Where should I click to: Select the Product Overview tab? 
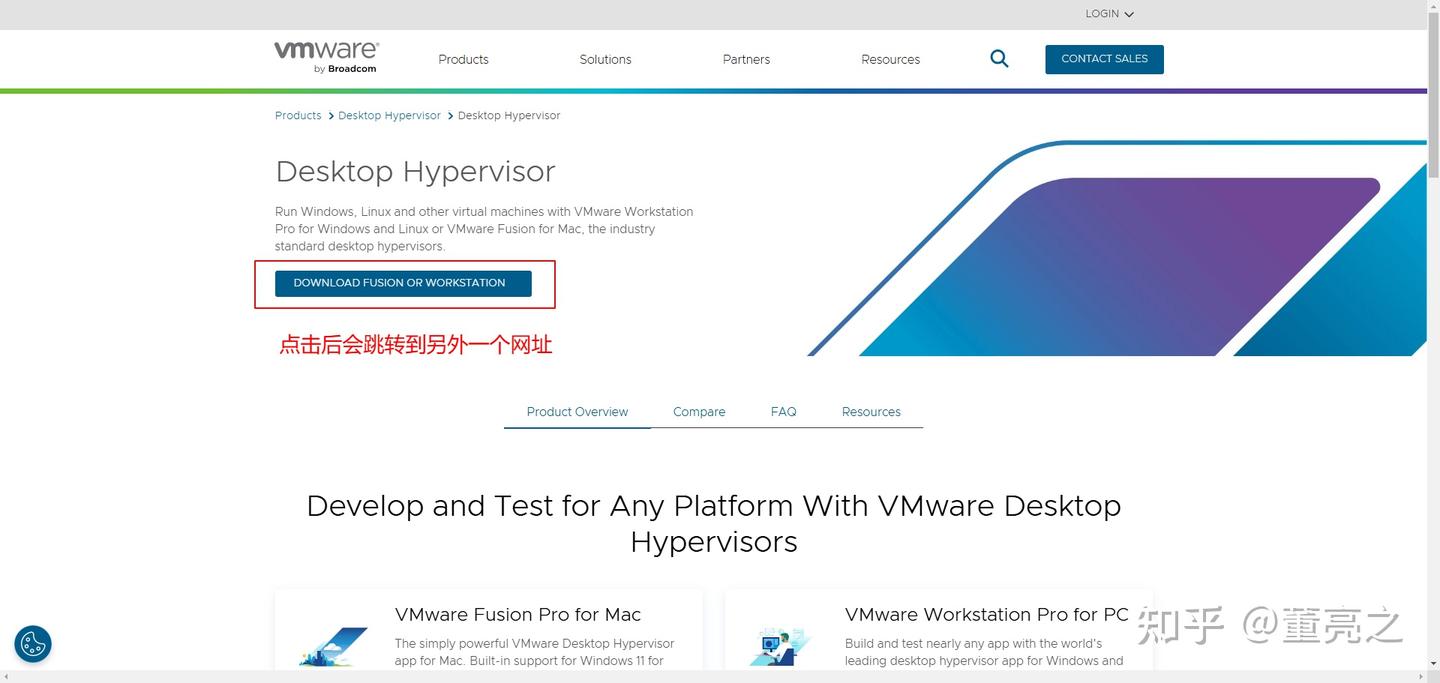coord(577,411)
